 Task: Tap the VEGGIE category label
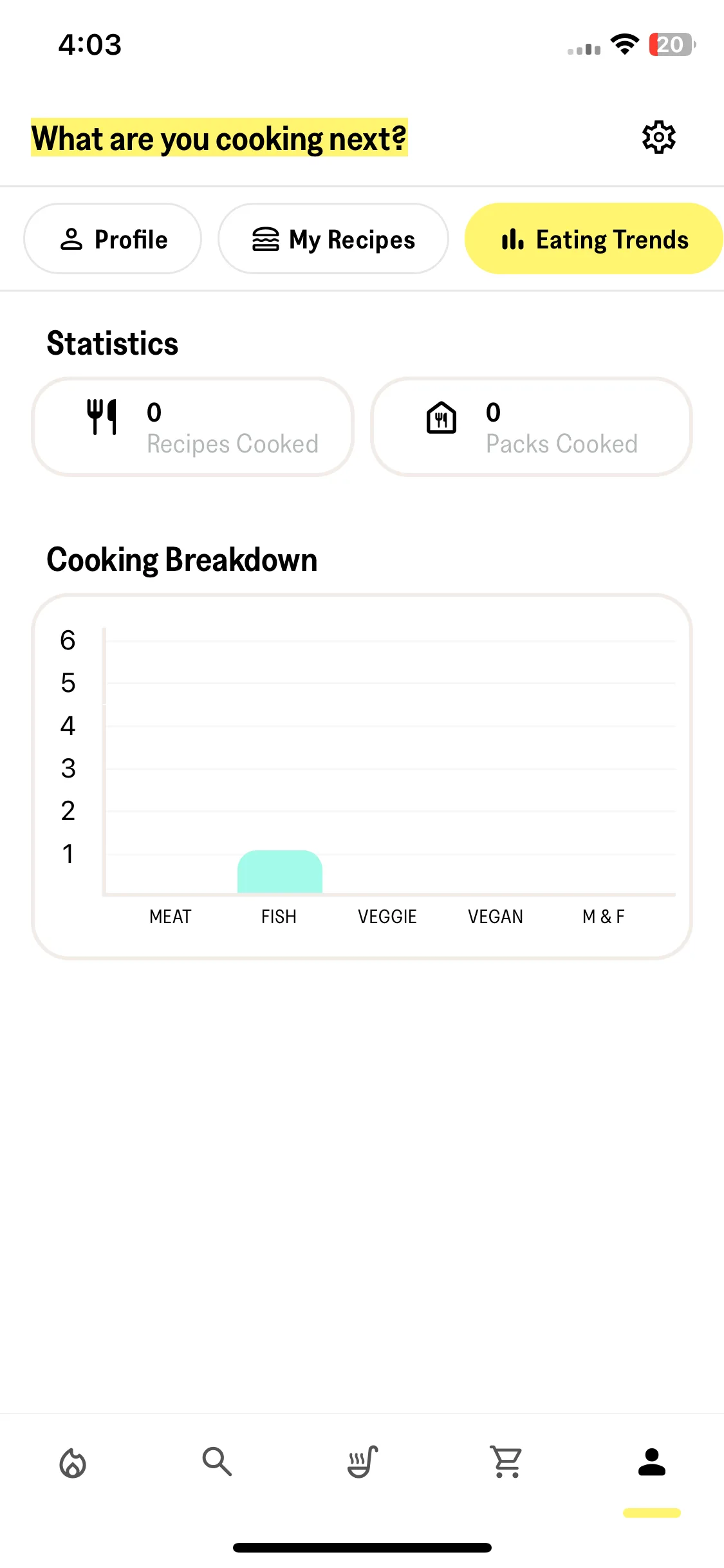click(387, 917)
